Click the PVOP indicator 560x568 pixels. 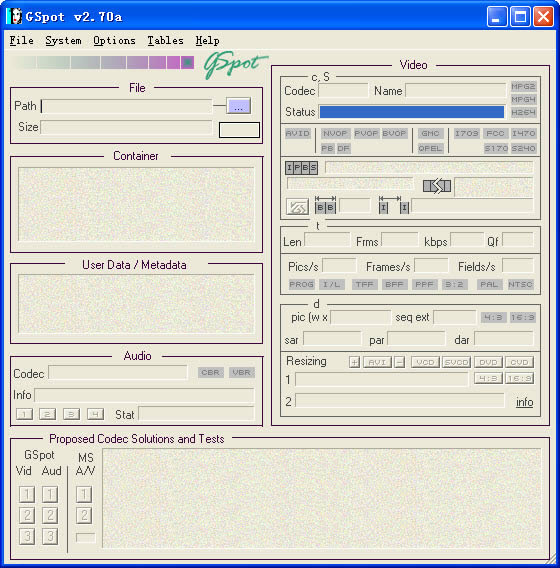[x=366, y=134]
